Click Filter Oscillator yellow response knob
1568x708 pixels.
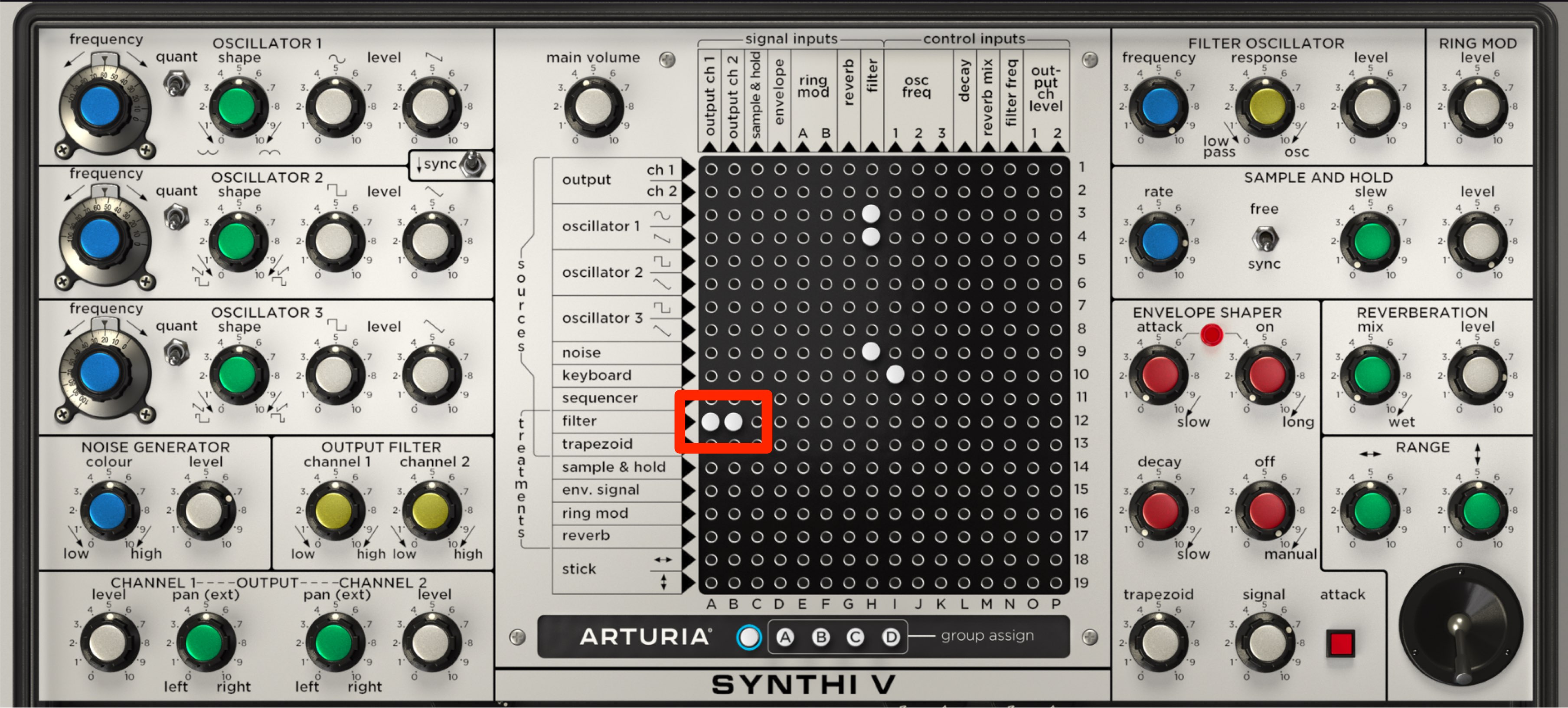coord(1265,106)
